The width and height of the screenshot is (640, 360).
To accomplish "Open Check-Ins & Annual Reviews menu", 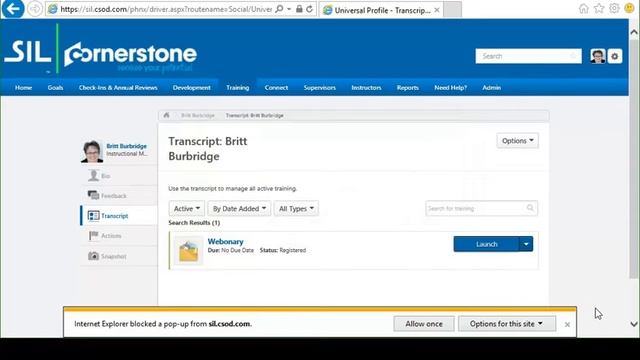I will [x=118, y=87].
